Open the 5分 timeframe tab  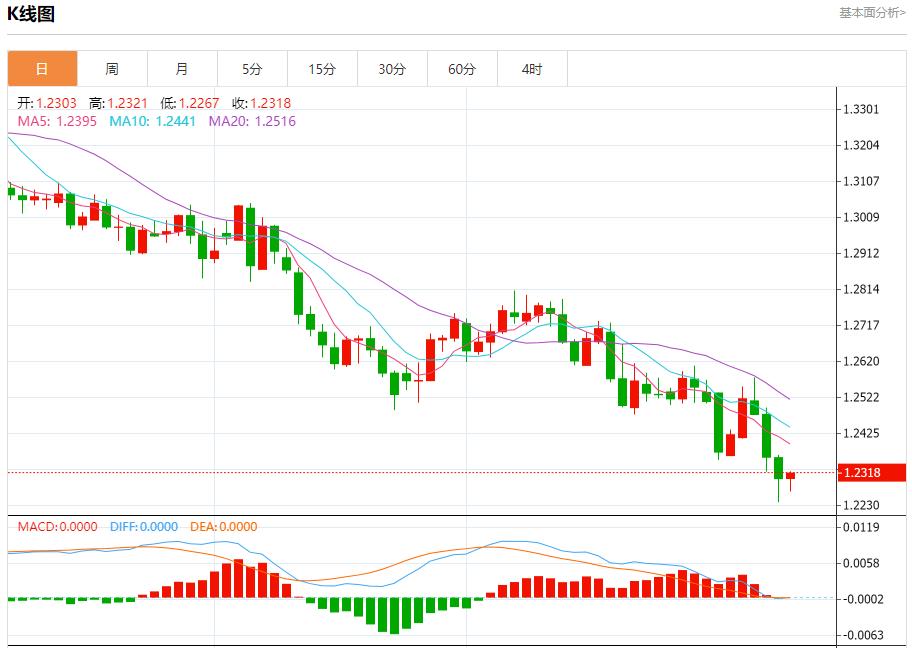click(x=252, y=69)
